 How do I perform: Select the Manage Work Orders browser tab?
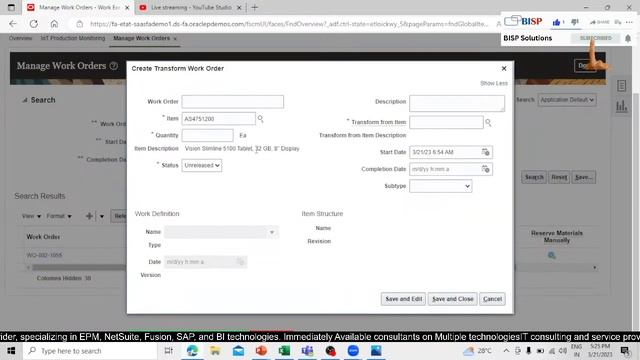click(79, 7)
